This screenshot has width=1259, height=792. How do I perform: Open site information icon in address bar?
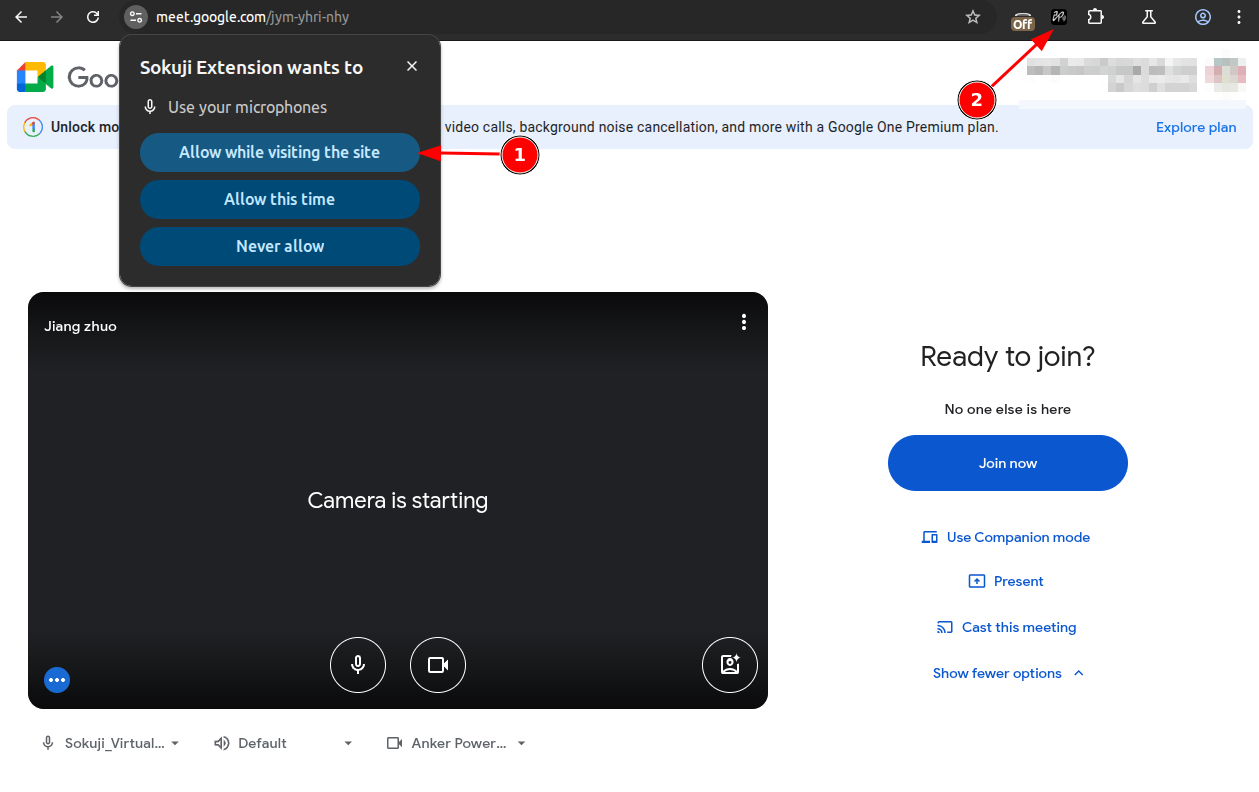[136, 17]
